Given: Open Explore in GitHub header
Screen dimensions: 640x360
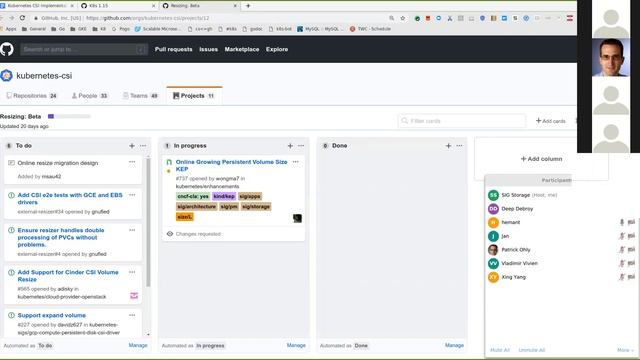Looking at the screenshot, I should [277, 49].
